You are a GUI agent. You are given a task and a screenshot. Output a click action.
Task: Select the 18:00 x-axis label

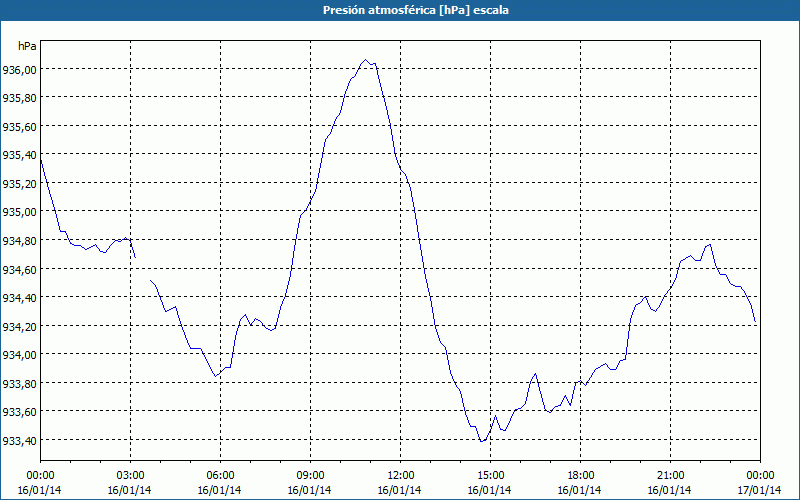[580, 476]
